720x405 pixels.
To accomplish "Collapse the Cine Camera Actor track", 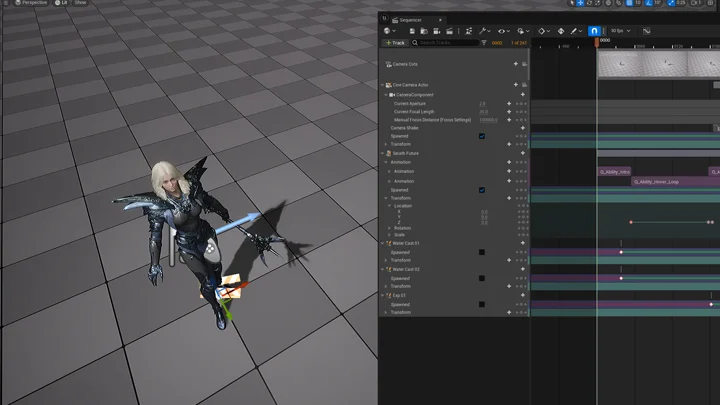I will point(382,85).
